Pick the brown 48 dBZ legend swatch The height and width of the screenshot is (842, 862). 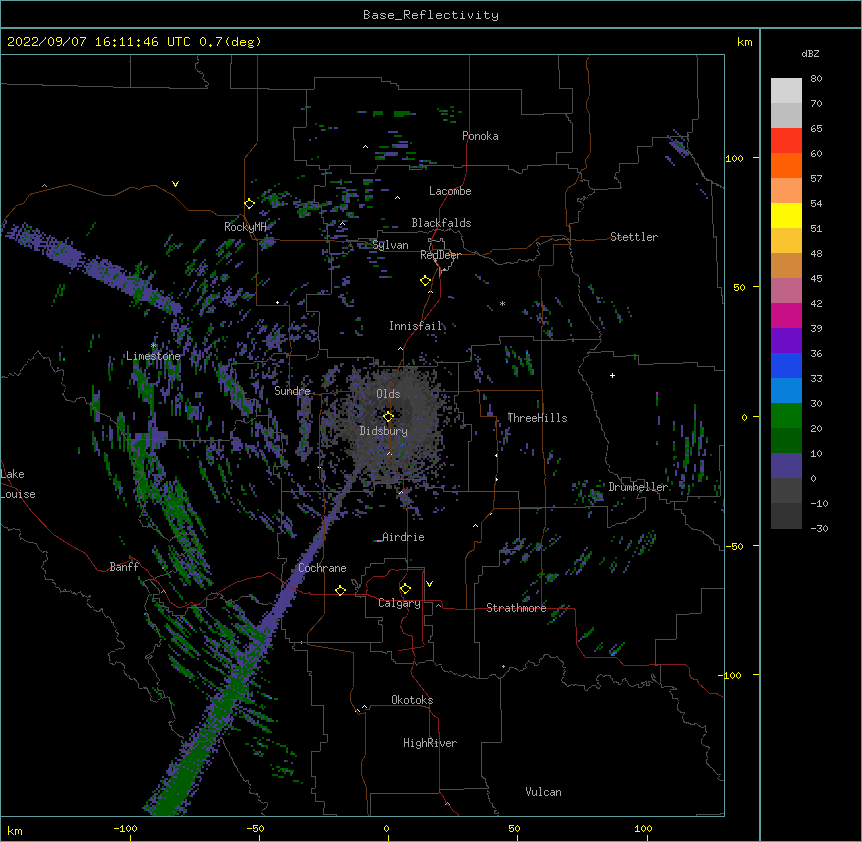tap(786, 265)
